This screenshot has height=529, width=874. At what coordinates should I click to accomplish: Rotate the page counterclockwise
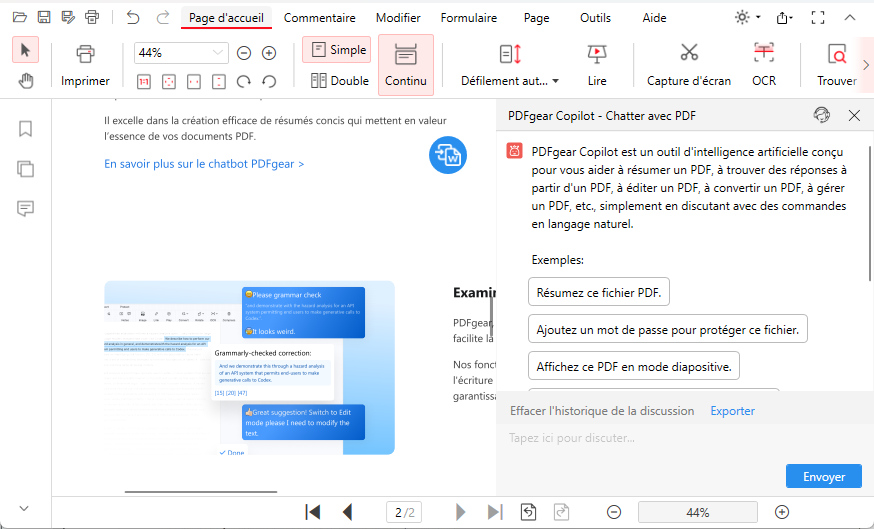[x=269, y=82]
